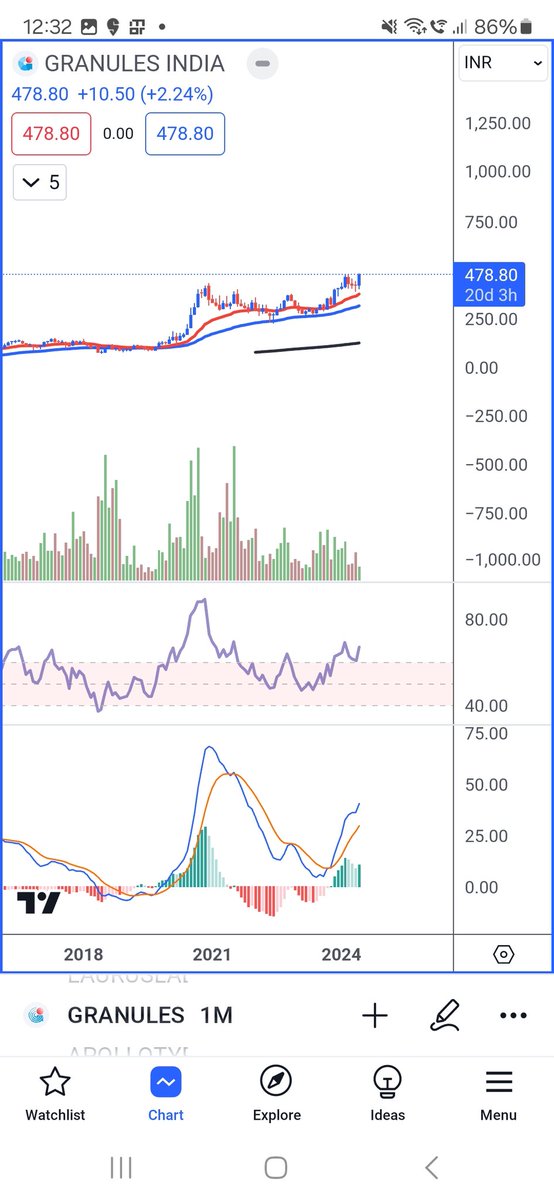This screenshot has height=1200, width=554.
Task: Click the GRANULES INDIA chart title
Action: [135, 63]
